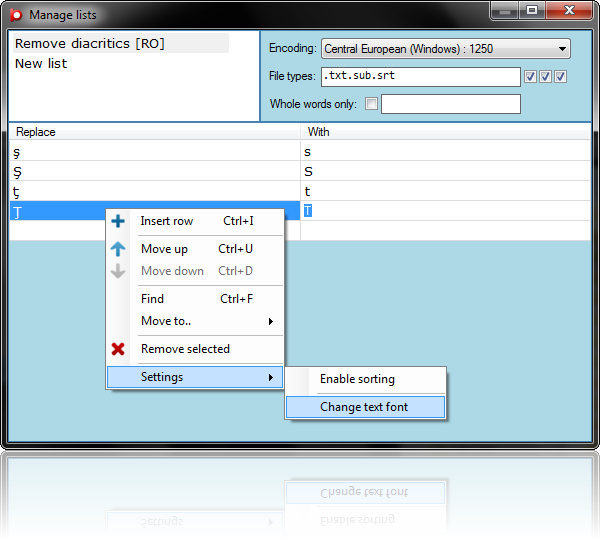Select Change text font option
Viewport: 600px width, 540px height.
(364, 407)
